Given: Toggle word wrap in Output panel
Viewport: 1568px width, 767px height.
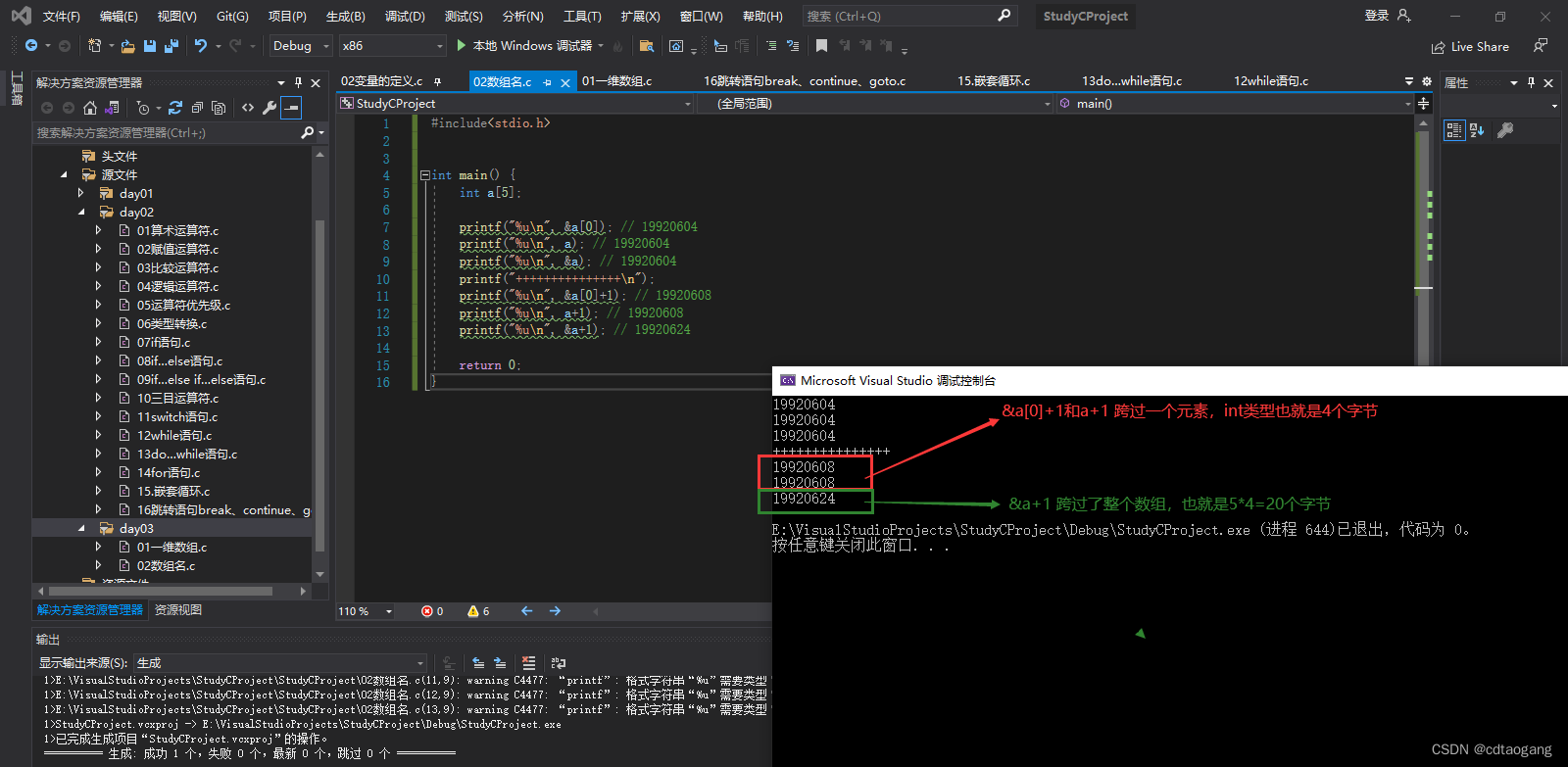Looking at the screenshot, I should [559, 663].
